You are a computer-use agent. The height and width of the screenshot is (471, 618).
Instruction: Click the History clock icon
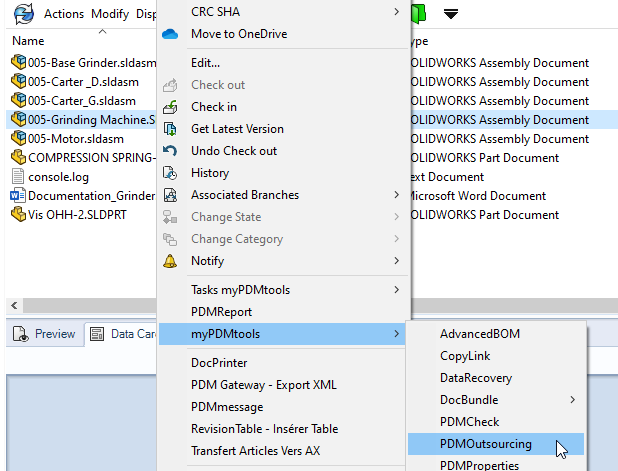coord(170,173)
